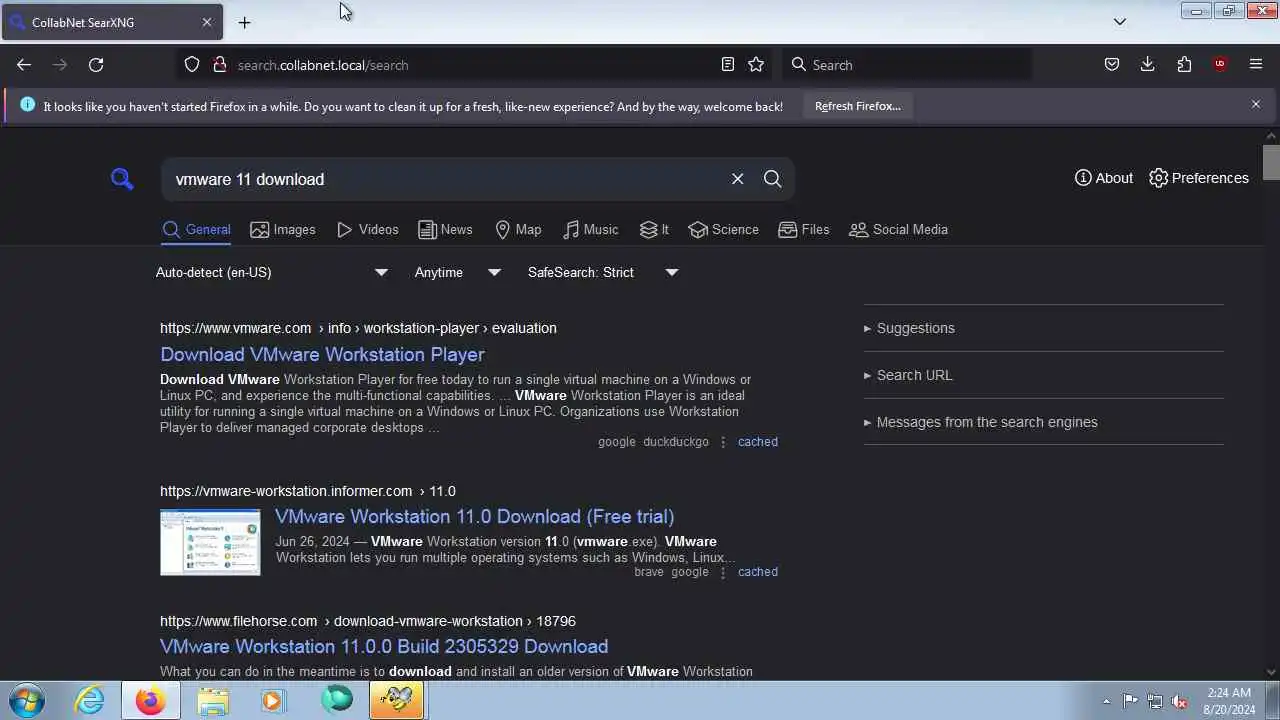
Task: Switch to the Map category
Action: pos(518,230)
